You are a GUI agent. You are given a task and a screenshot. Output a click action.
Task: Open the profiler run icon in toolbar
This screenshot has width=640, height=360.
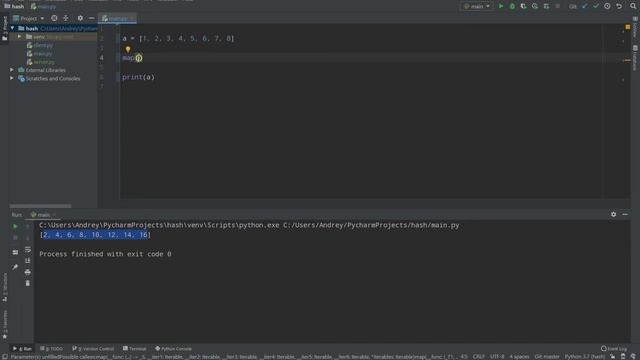click(x=535, y=6)
